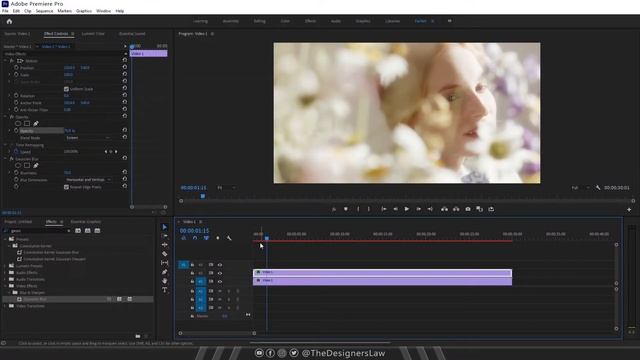Image resolution: width=640 pixels, height=360 pixels.
Task: Open the Program monitor settings wrench
Action: [x=598, y=188]
